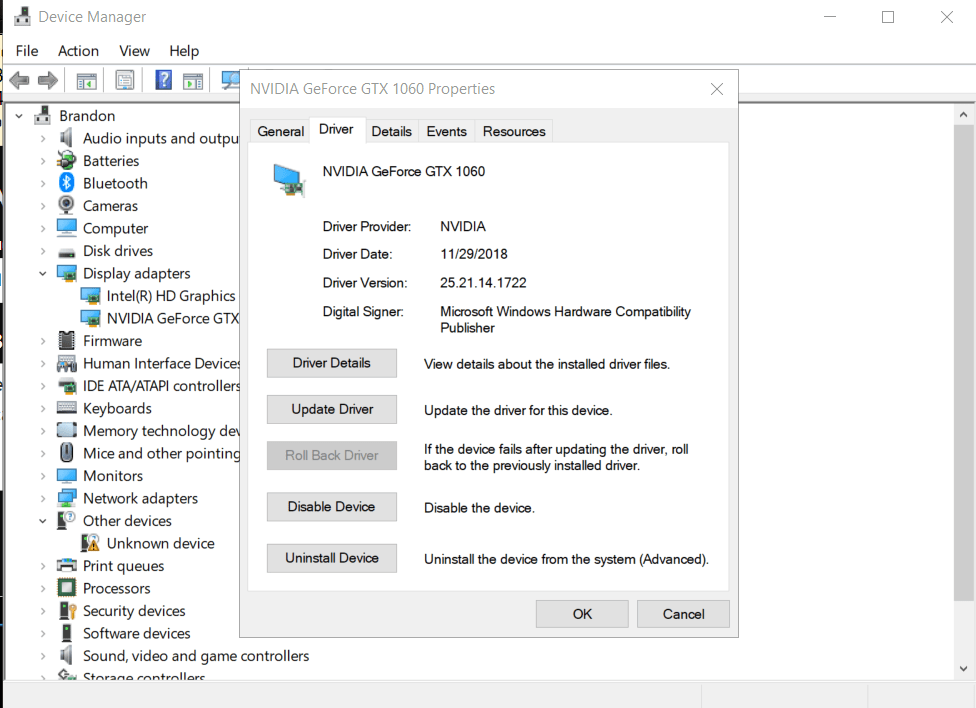Open the File menu
The width and height of the screenshot is (976, 708).
point(27,50)
